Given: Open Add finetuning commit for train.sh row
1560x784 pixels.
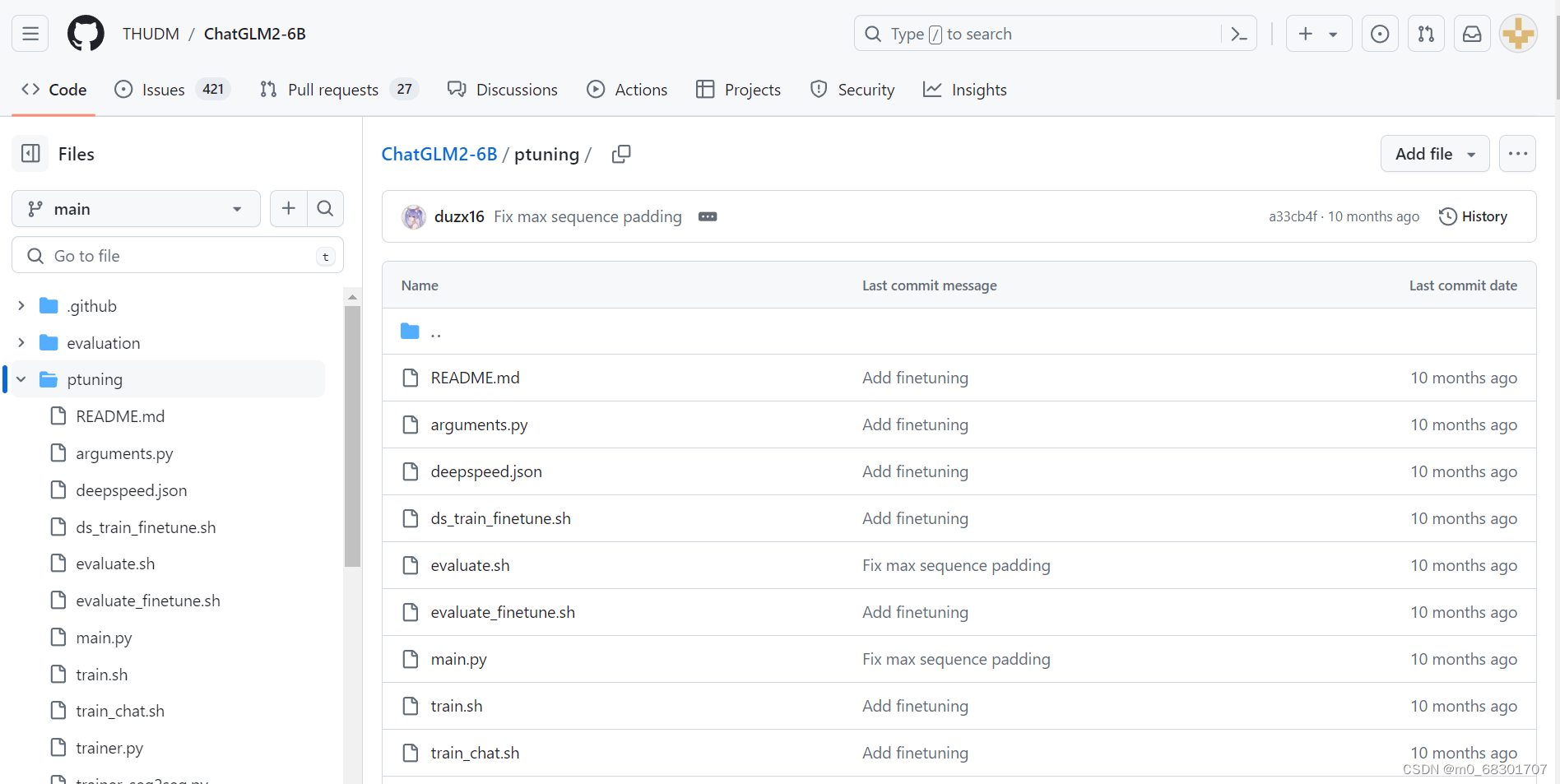Looking at the screenshot, I should pos(915,706).
